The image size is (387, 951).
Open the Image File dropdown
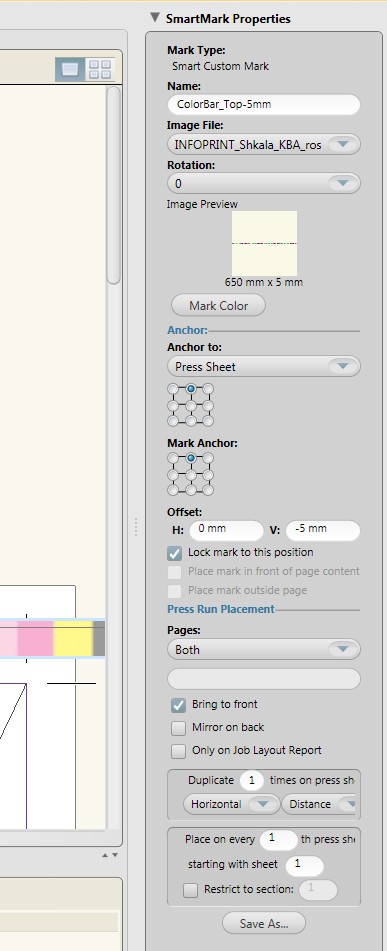[x=264, y=145]
